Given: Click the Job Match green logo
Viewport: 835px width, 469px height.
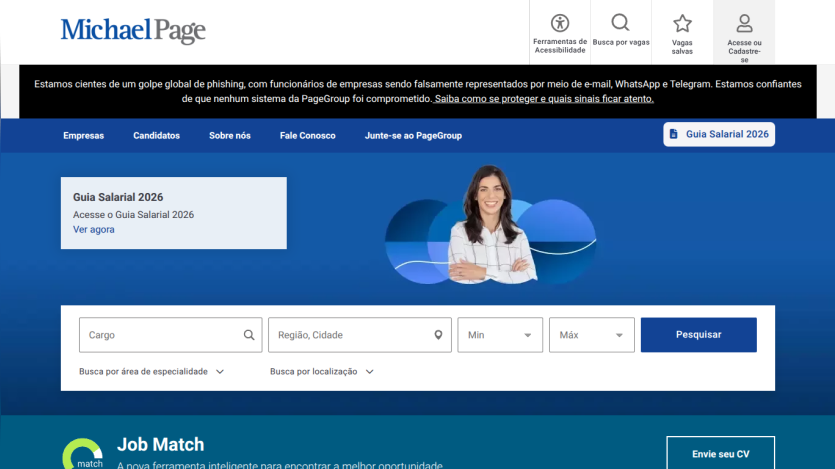Looking at the screenshot, I should coord(83,454).
